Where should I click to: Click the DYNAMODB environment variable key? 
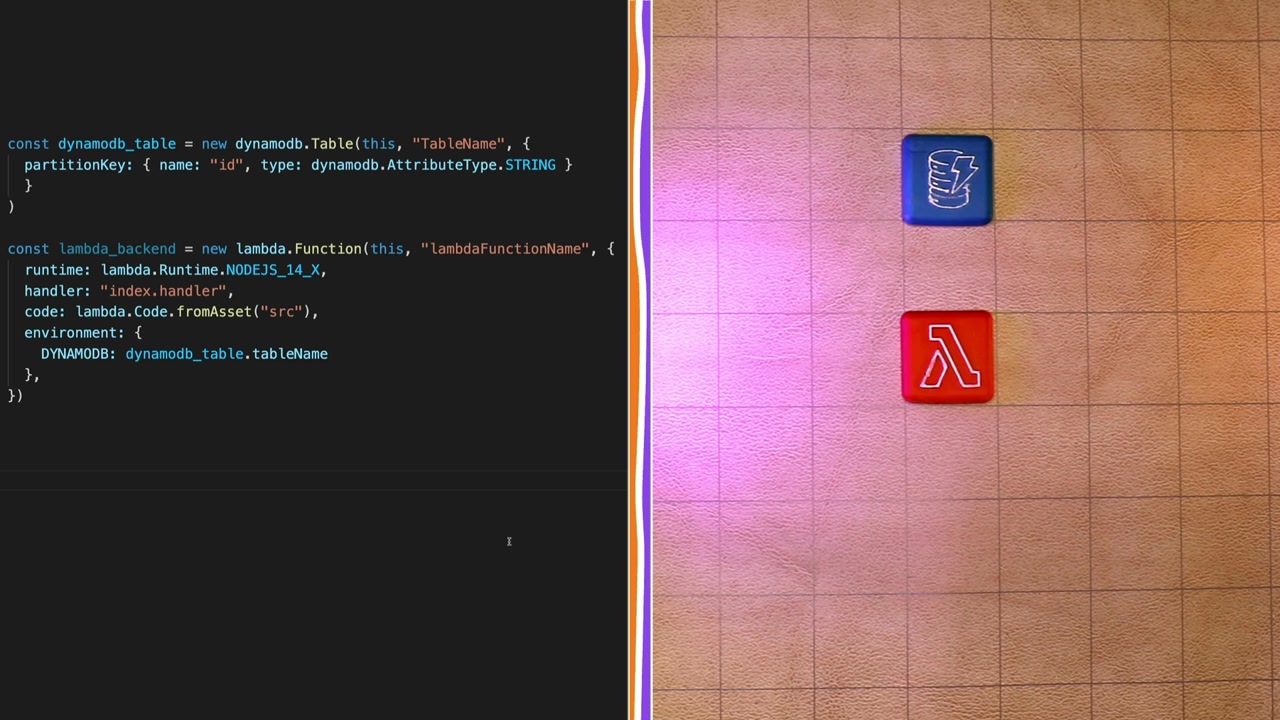tap(75, 354)
